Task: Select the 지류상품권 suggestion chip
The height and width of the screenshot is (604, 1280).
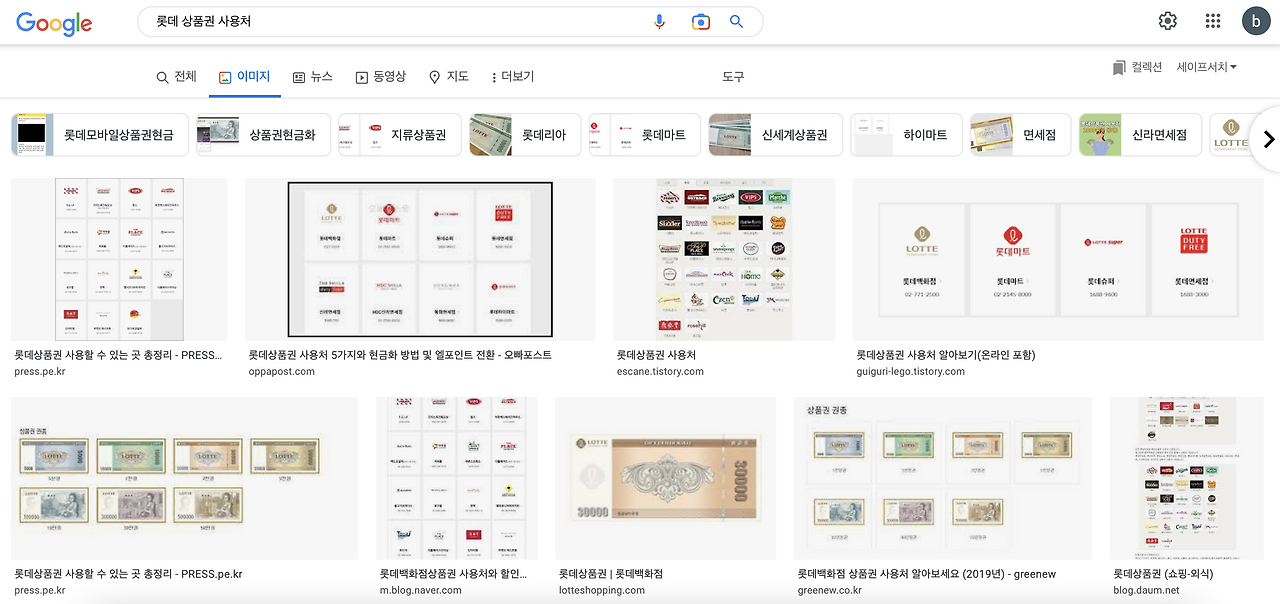Action: pos(399,134)
